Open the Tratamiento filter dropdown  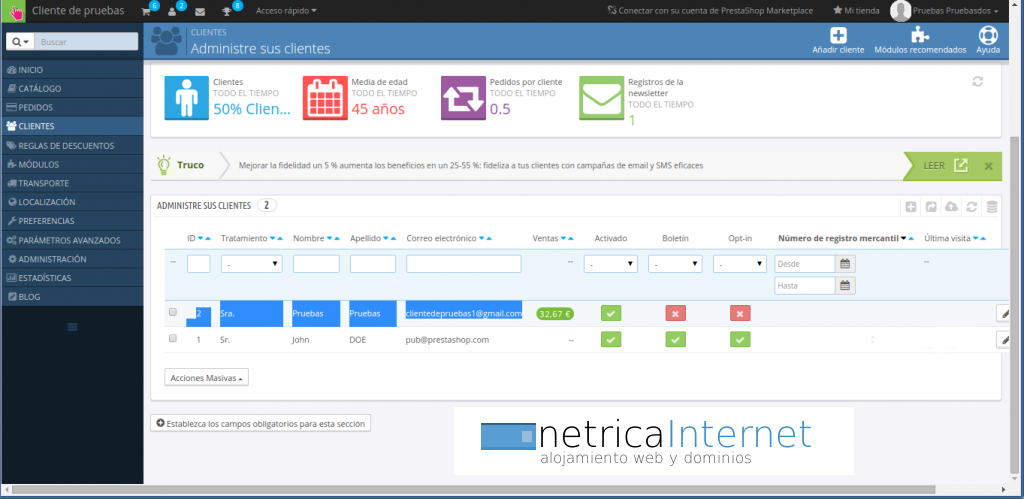pyautogui.click(x=250, y=264)
